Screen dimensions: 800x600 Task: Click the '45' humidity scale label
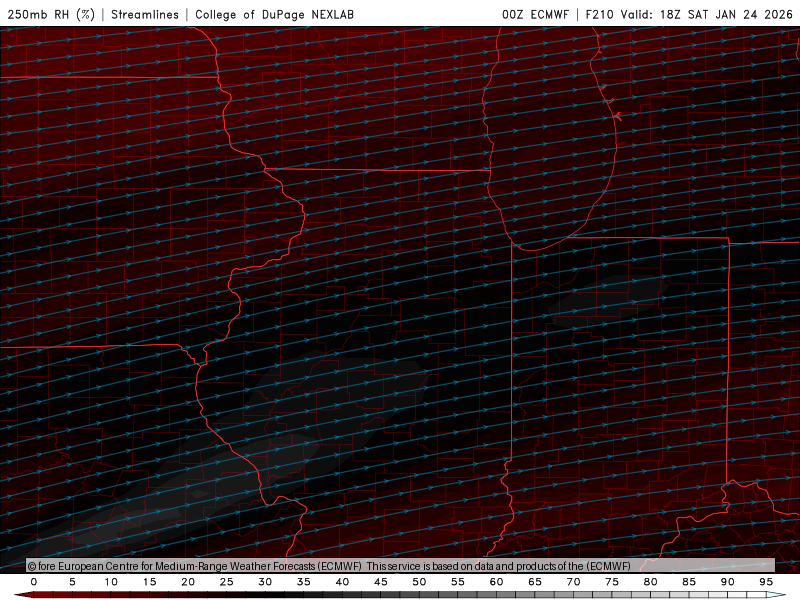coord(381,582)
